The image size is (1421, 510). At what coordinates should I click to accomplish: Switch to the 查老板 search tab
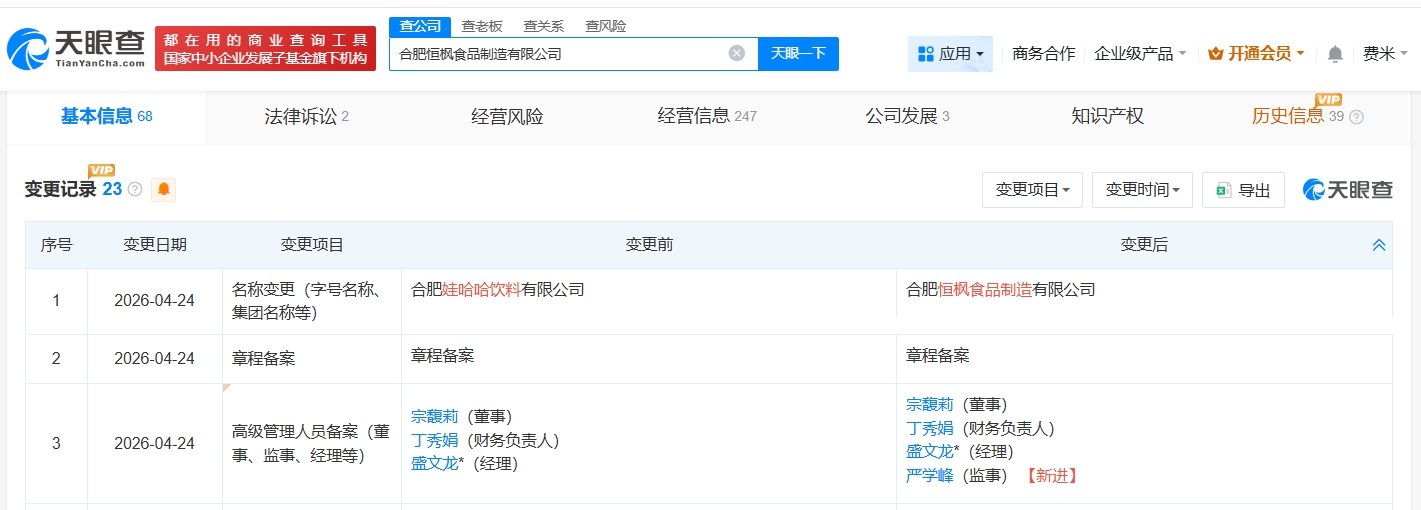[x=482, y=26]
